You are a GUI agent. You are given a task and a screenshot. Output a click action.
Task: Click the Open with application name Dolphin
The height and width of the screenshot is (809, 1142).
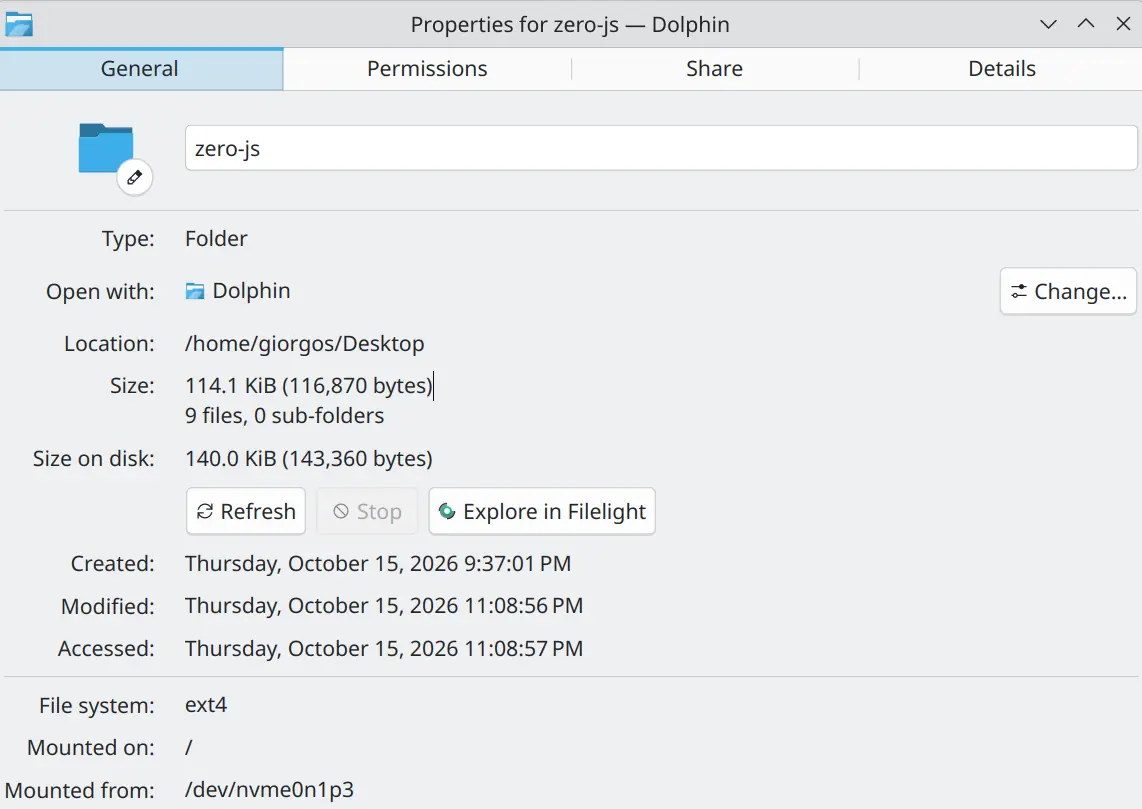click(251, 291)
